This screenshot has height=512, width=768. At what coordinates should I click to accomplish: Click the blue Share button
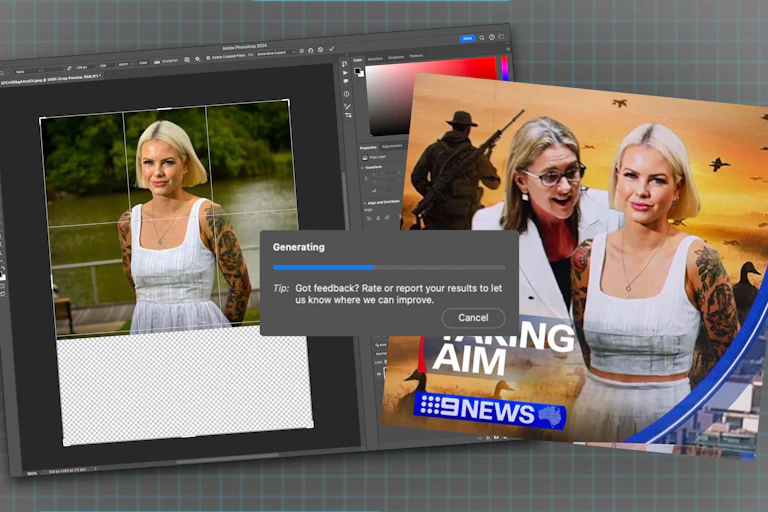click(467, 38)
